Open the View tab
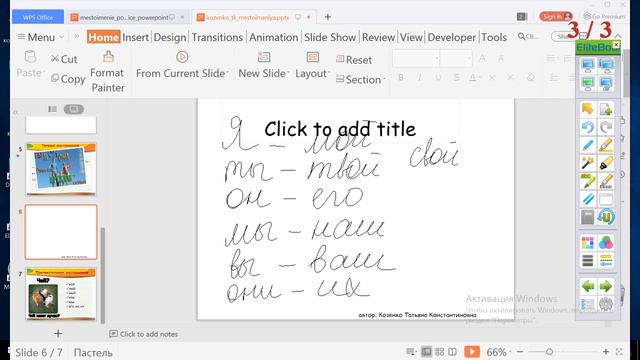The image size is (640, 360). [411, 37]
